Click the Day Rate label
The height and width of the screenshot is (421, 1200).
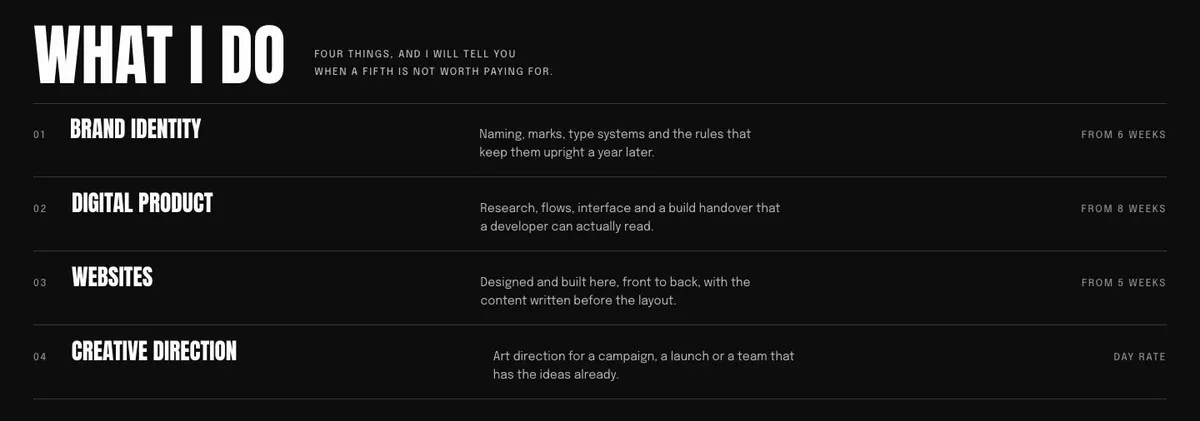click(1139, 357)
